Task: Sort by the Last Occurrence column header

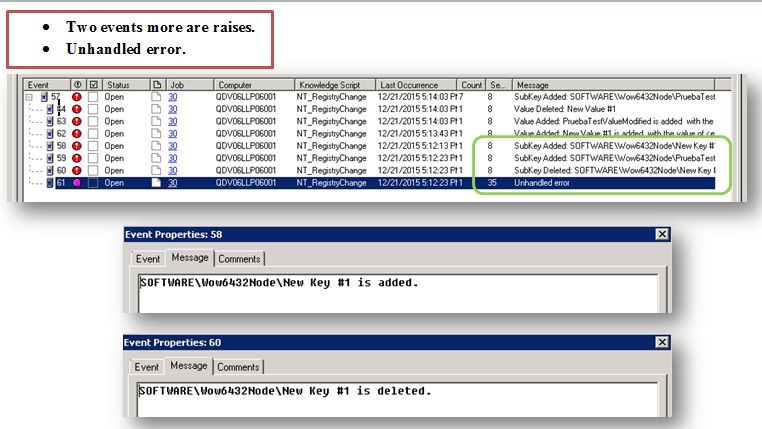Action: click(x=416, y=85)
